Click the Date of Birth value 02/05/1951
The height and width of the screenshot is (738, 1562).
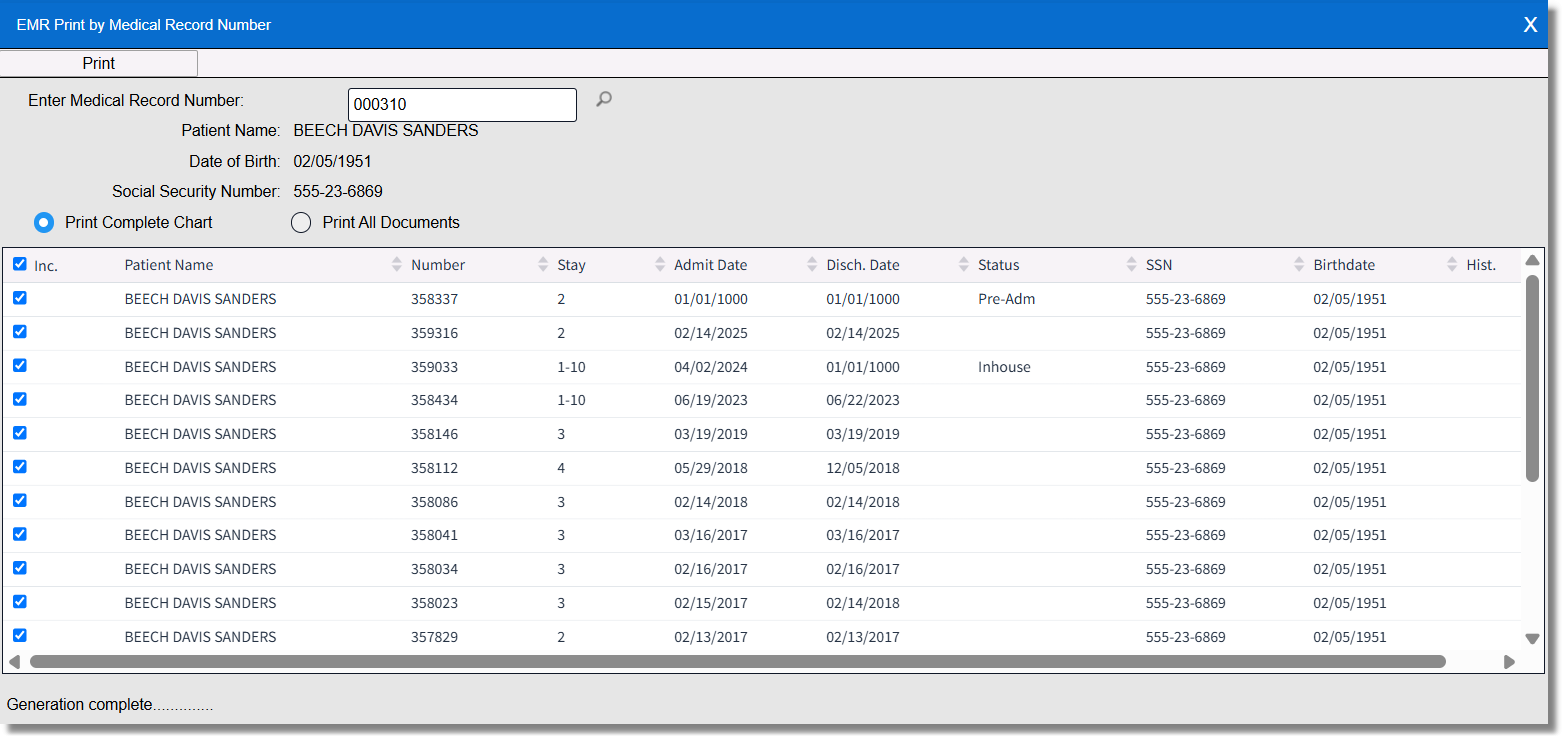tap(333, 161)
